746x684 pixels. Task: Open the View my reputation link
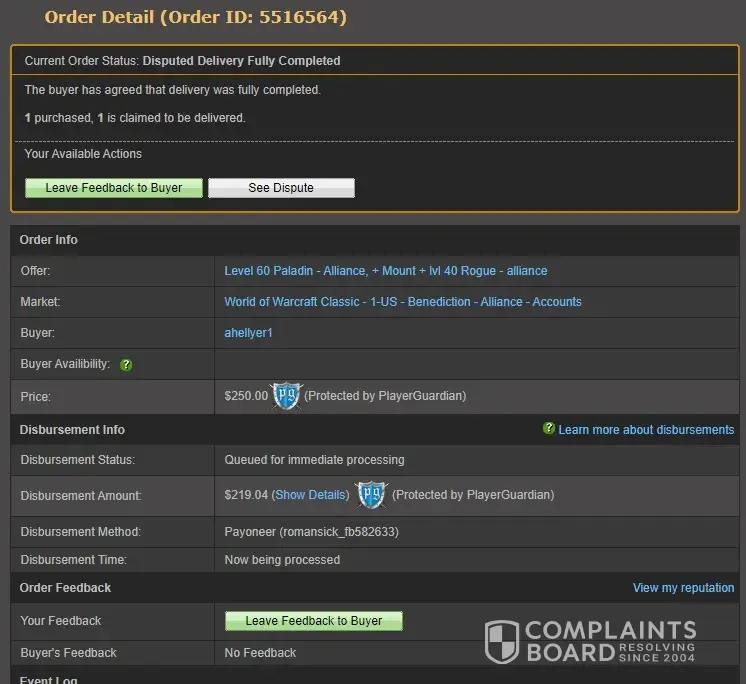[683, 588]
